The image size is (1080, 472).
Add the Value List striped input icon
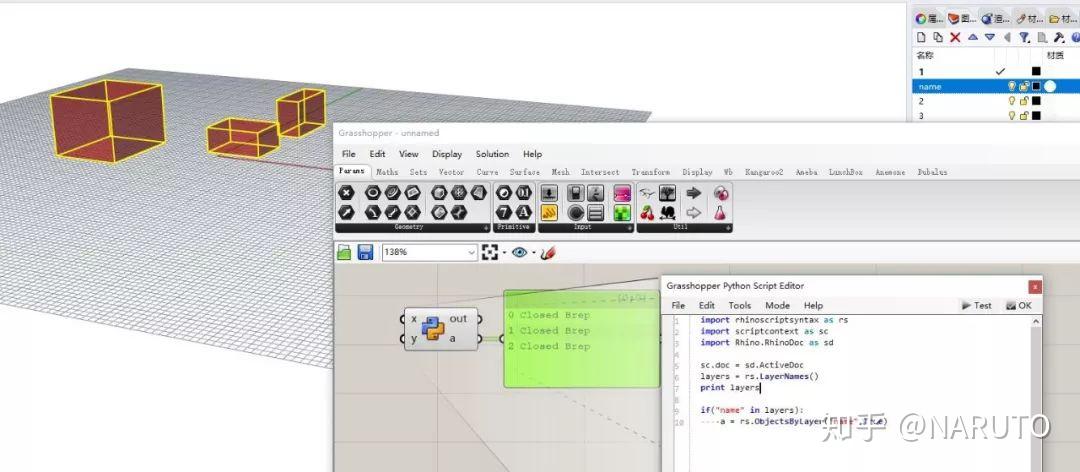(596, 212)
